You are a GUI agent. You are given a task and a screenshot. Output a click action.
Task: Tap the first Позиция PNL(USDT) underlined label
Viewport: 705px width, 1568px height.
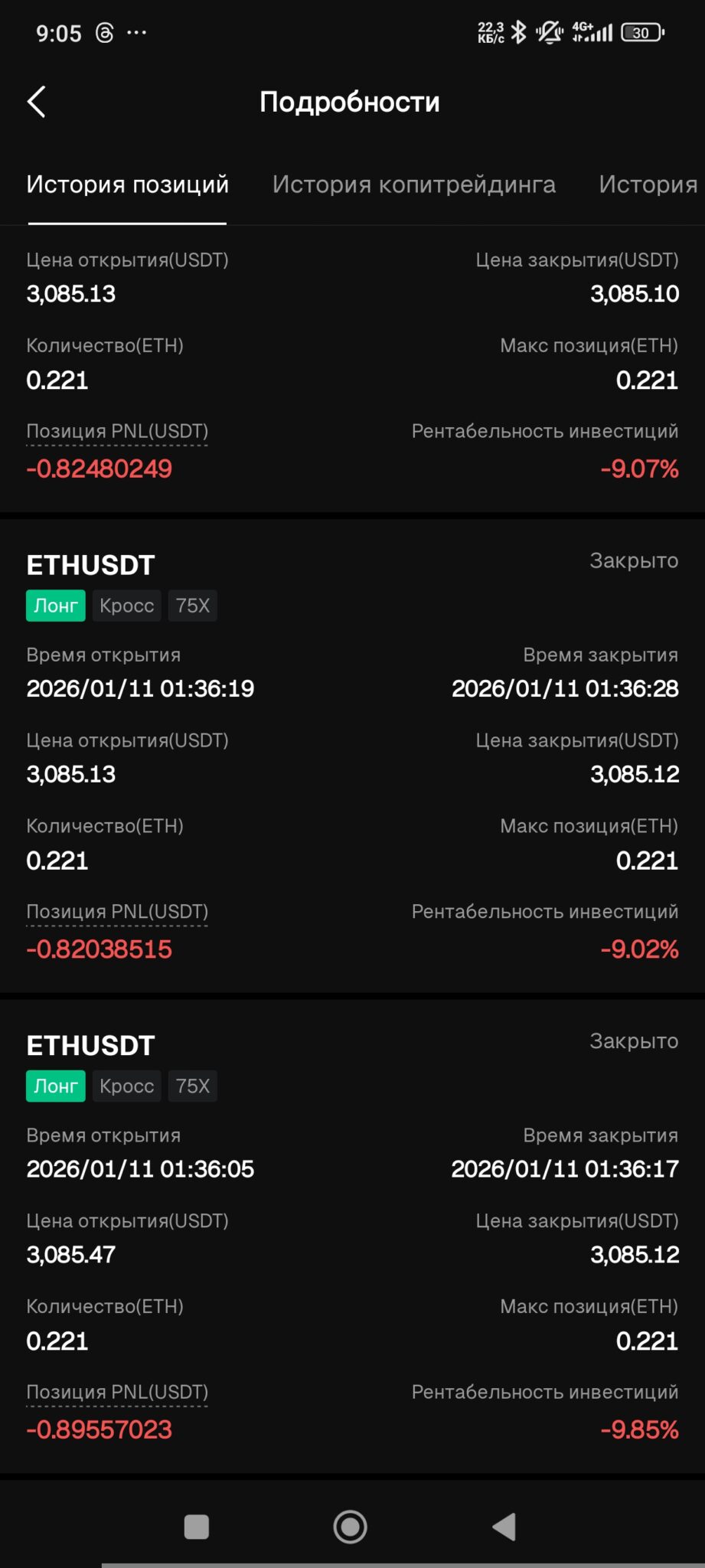click(x=117, y=432)
